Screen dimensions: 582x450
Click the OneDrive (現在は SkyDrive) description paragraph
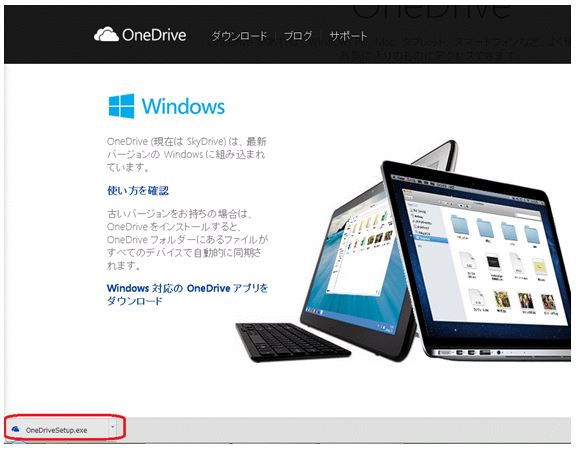pyautogui.click(x=187, y=154)
